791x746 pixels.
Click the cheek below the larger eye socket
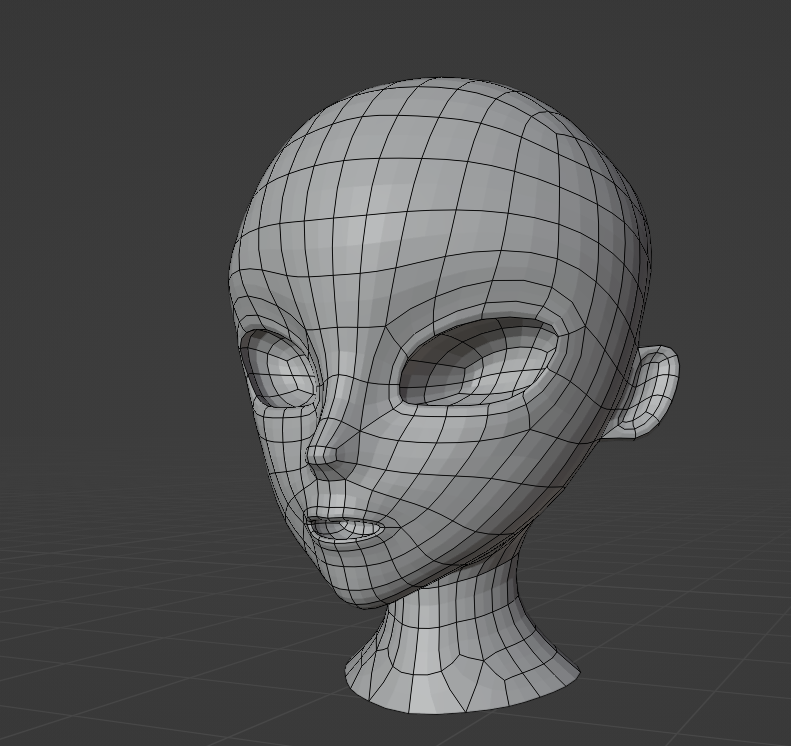470,460
